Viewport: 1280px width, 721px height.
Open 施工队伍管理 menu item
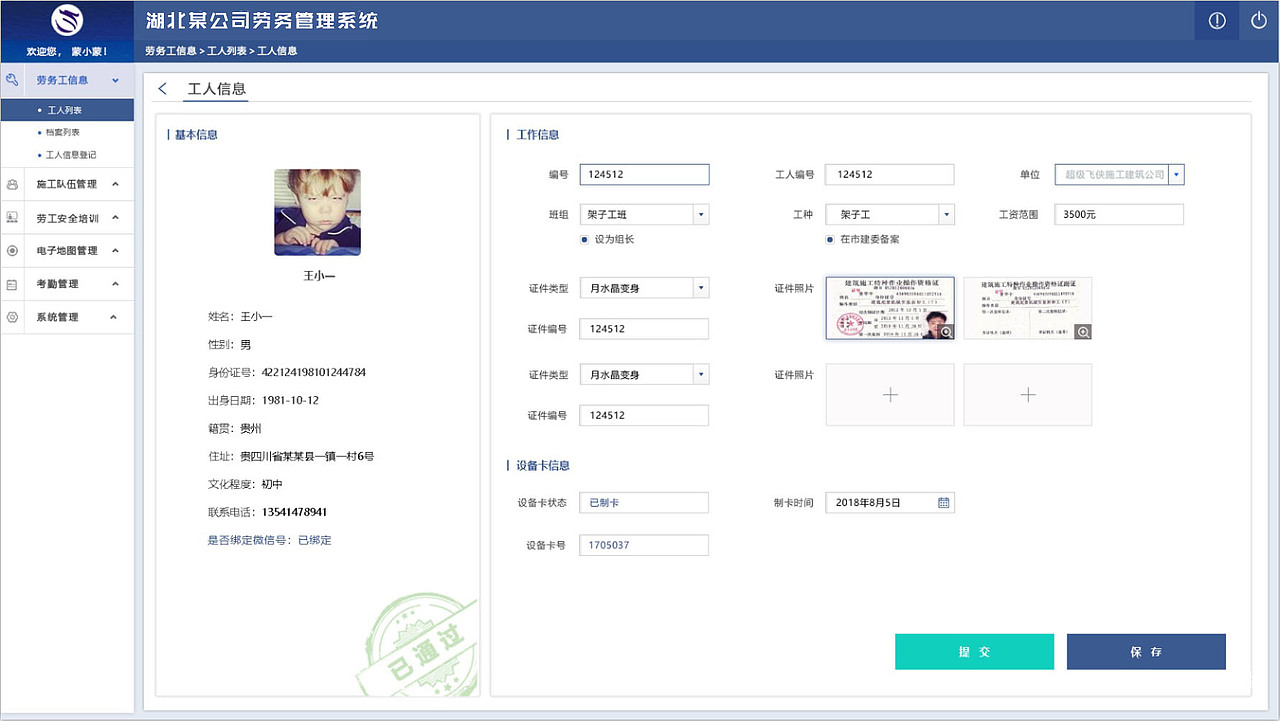(67, 184)
